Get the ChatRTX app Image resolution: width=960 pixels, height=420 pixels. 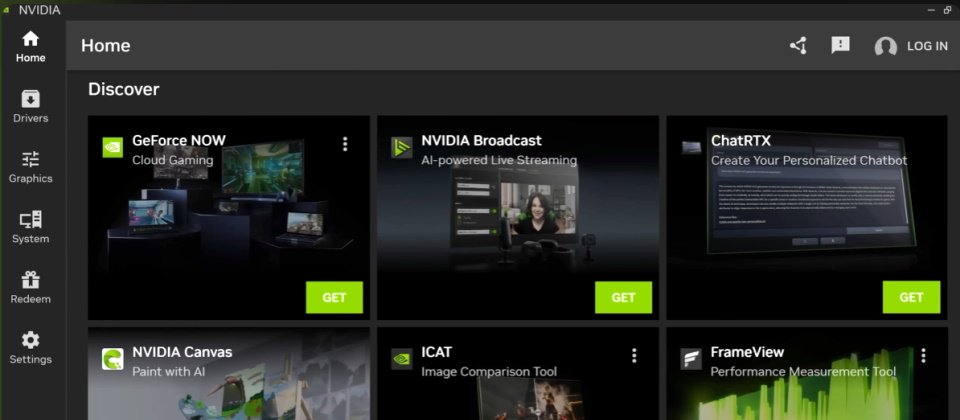(x=911, y=298)
